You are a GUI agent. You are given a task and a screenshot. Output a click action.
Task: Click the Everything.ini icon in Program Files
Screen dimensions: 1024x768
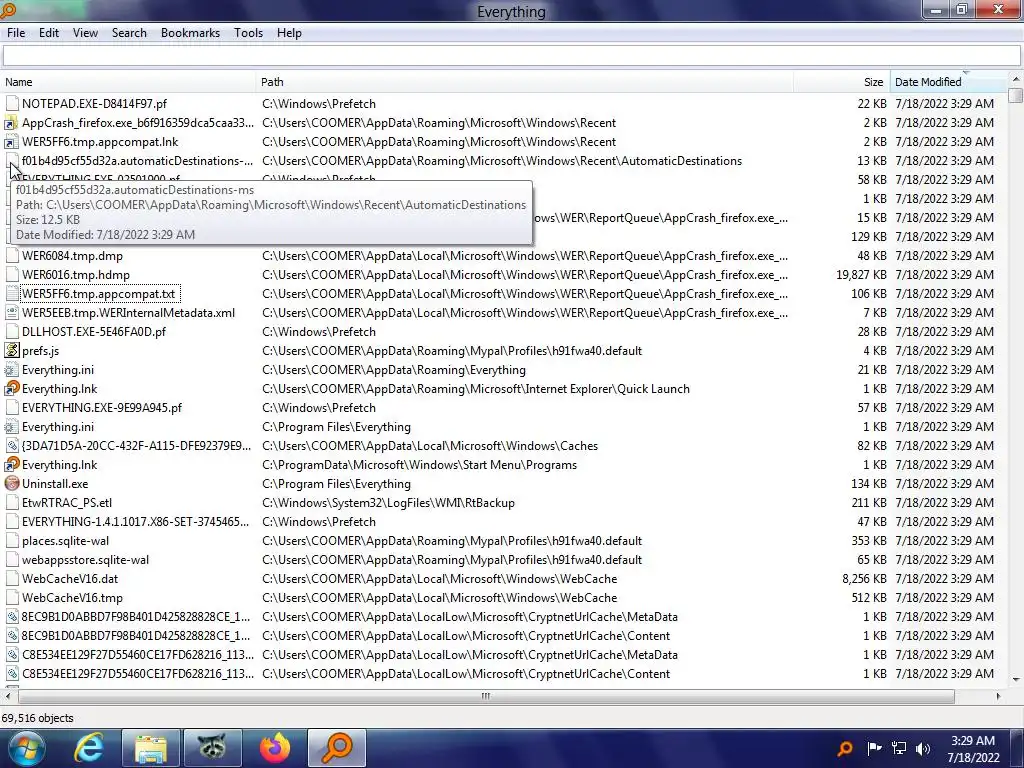(x=12, y=426)
